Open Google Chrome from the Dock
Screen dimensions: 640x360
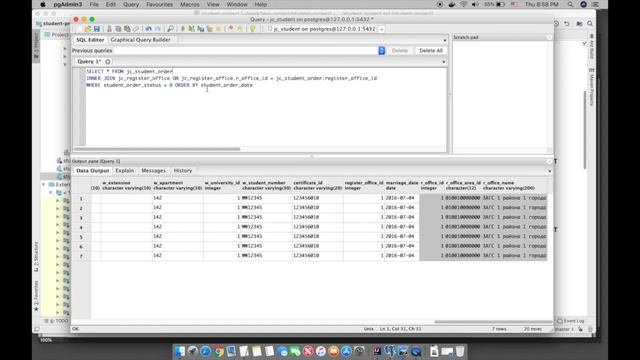point(219,351)
